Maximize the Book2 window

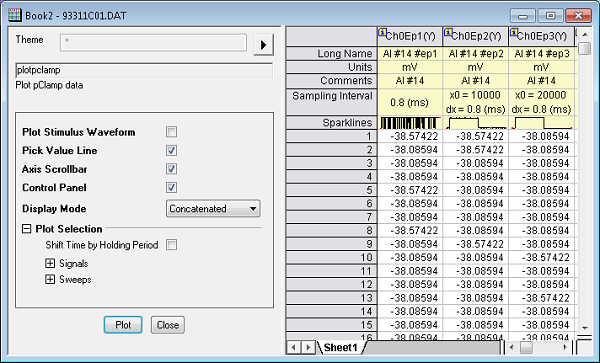(550, 16)
